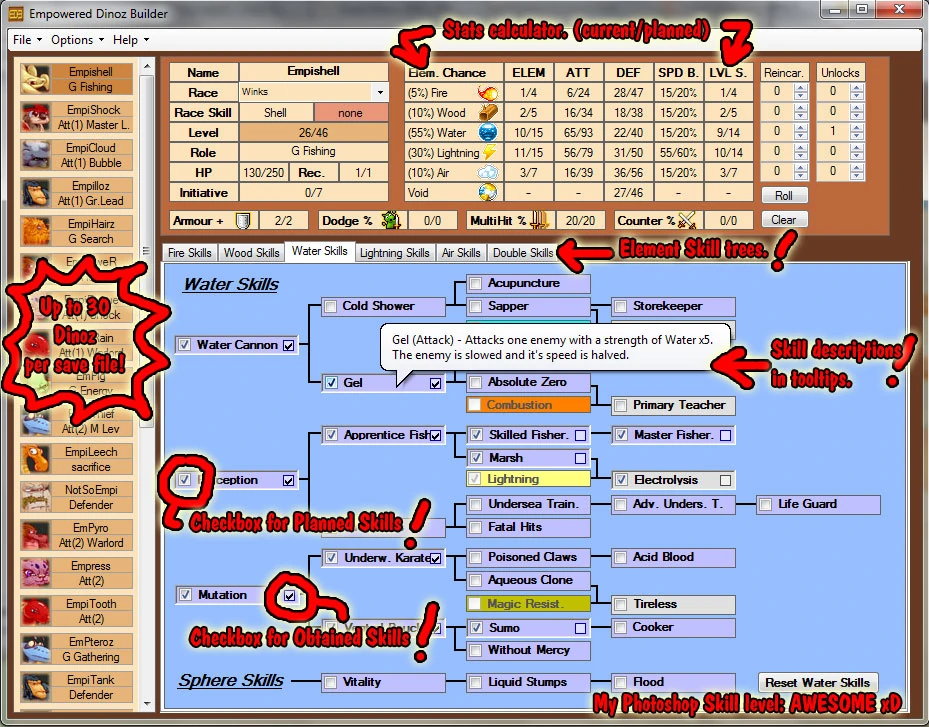Switch to the Lightning Skills tab
The height and width of the screenshot is (727, 929).
tap(395, 253)
